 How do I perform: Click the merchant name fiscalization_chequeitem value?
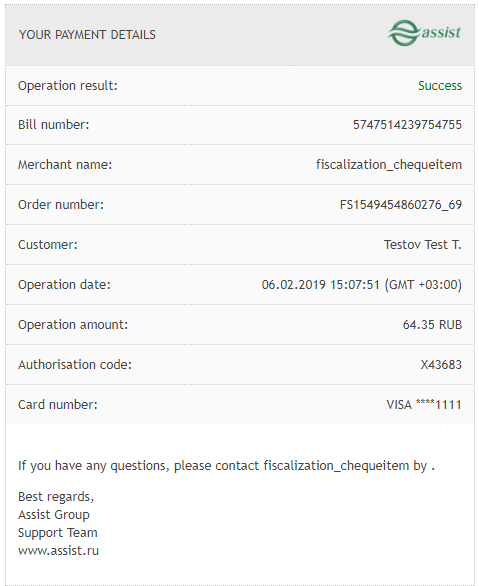coord(389,165)
